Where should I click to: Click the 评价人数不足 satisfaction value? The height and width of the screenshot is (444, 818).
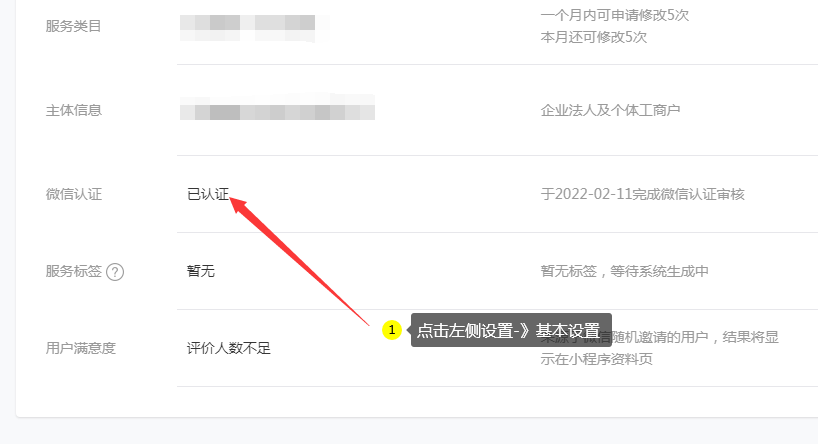point(228,348)
